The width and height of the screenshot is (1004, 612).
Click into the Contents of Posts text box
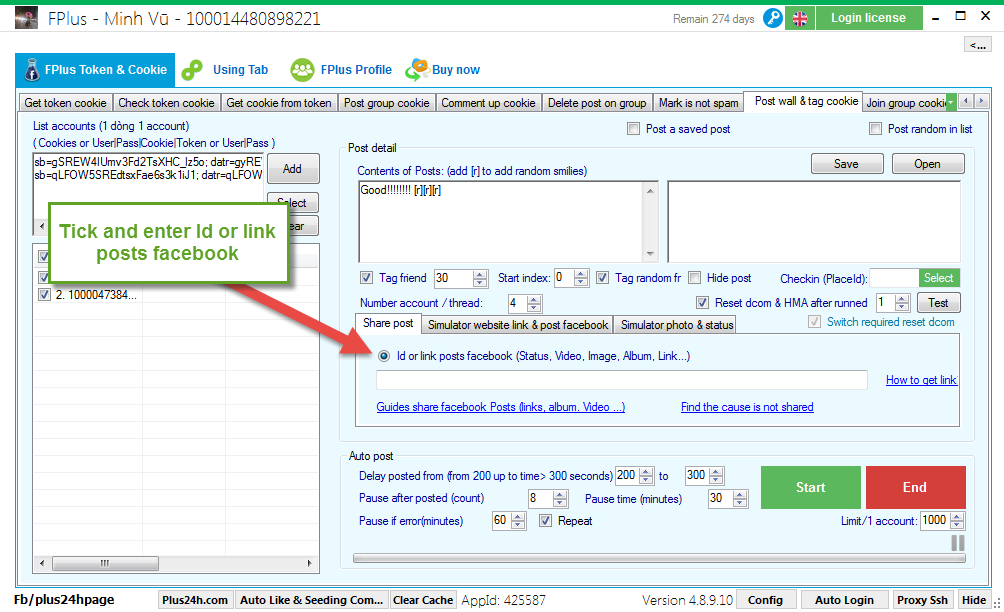tap(501, 221)
